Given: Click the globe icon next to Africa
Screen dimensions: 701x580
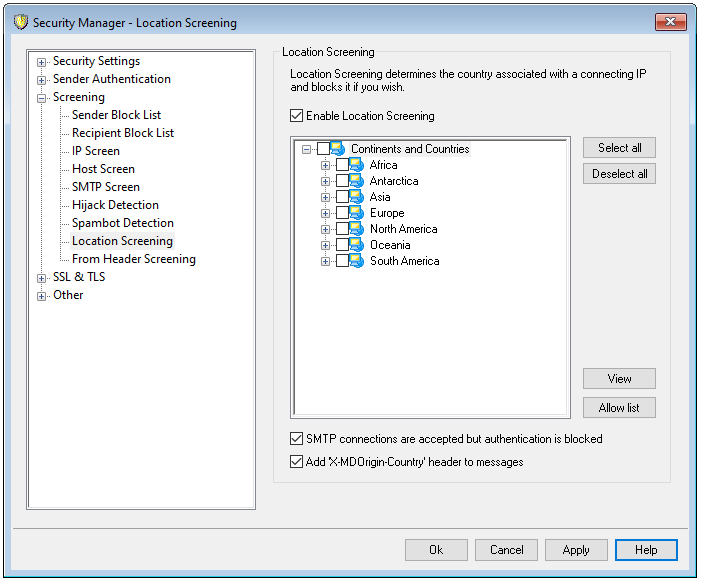Looking at the screenshot, I should point(357,165).
